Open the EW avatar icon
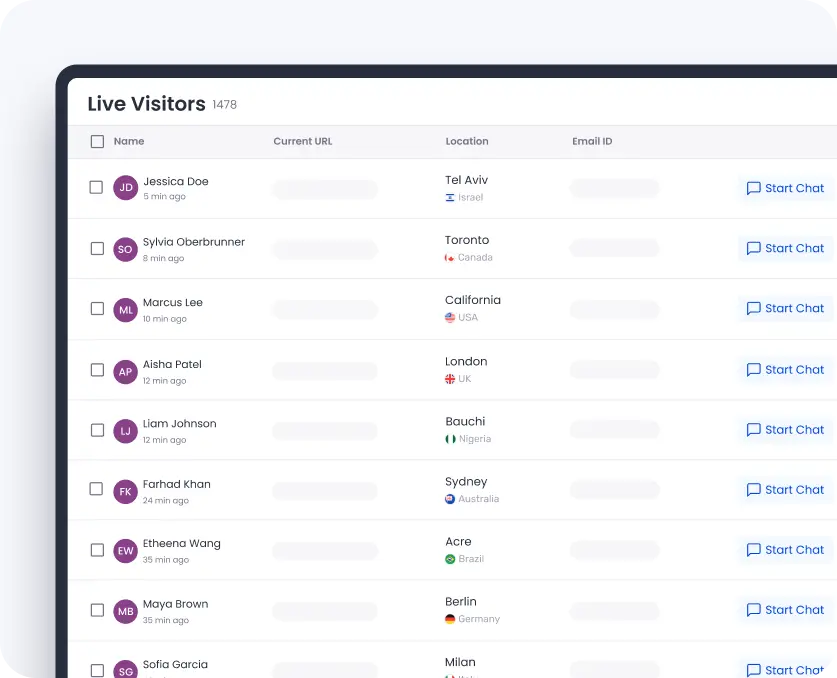This screenshot has width=837, height=678. (x=125, y=551)
